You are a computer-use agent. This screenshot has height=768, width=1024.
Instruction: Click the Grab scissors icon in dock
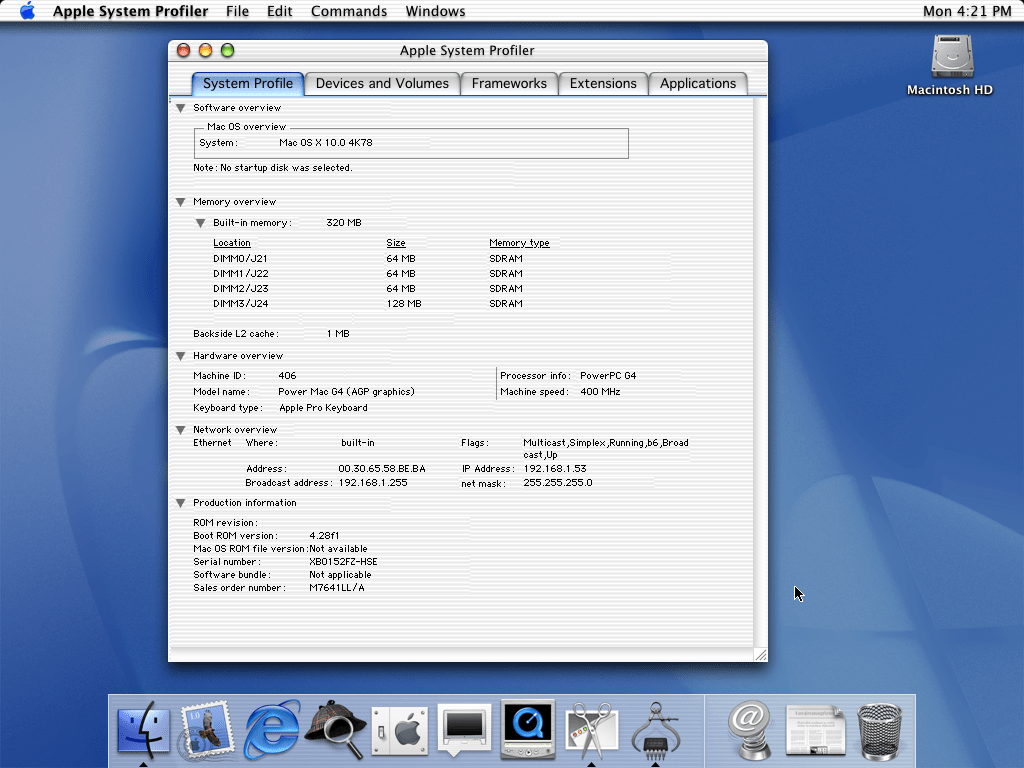[x=591, y=730]
